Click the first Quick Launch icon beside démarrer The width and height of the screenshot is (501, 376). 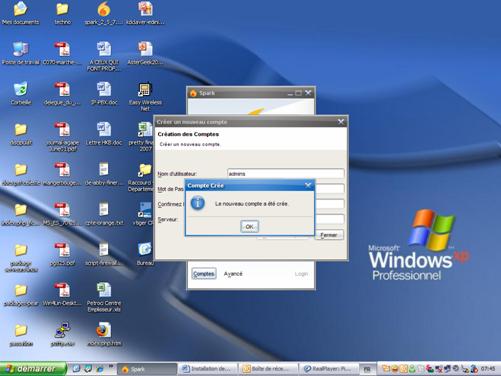(76, 368)
